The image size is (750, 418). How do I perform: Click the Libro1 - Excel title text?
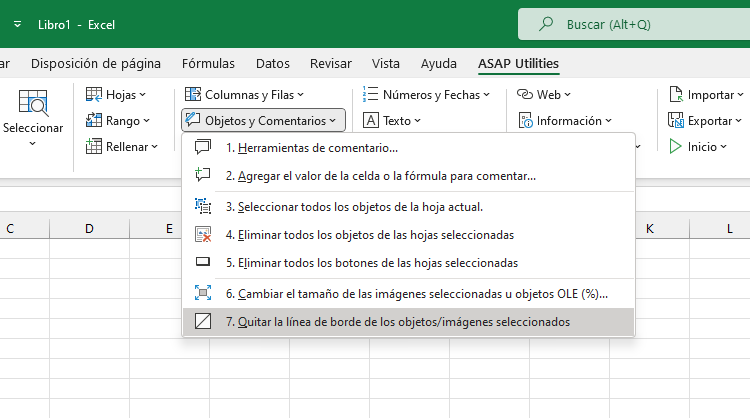click(76, 24)
